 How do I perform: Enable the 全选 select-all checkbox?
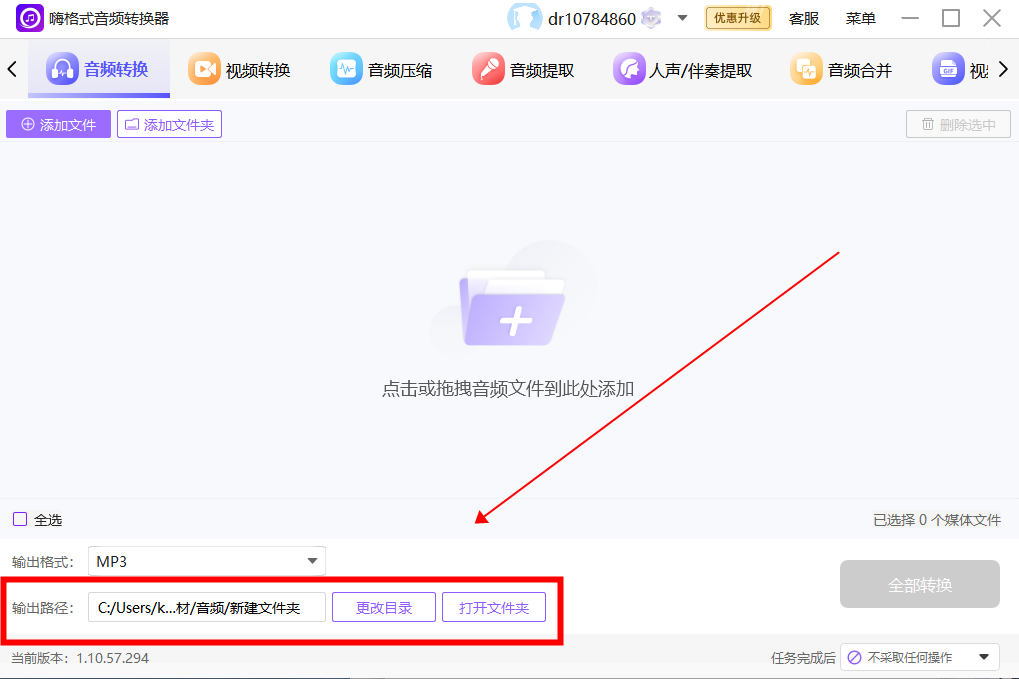(x=20, y=519)
